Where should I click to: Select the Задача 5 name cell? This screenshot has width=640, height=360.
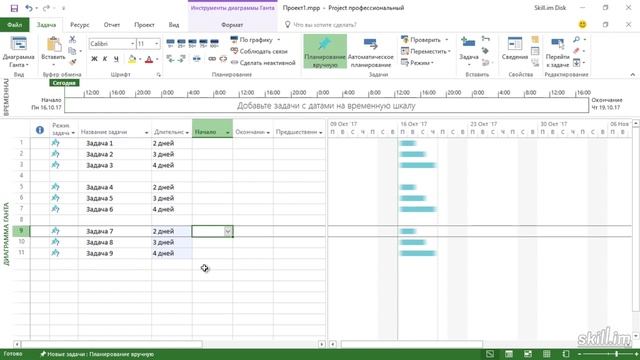pos(115,198)
